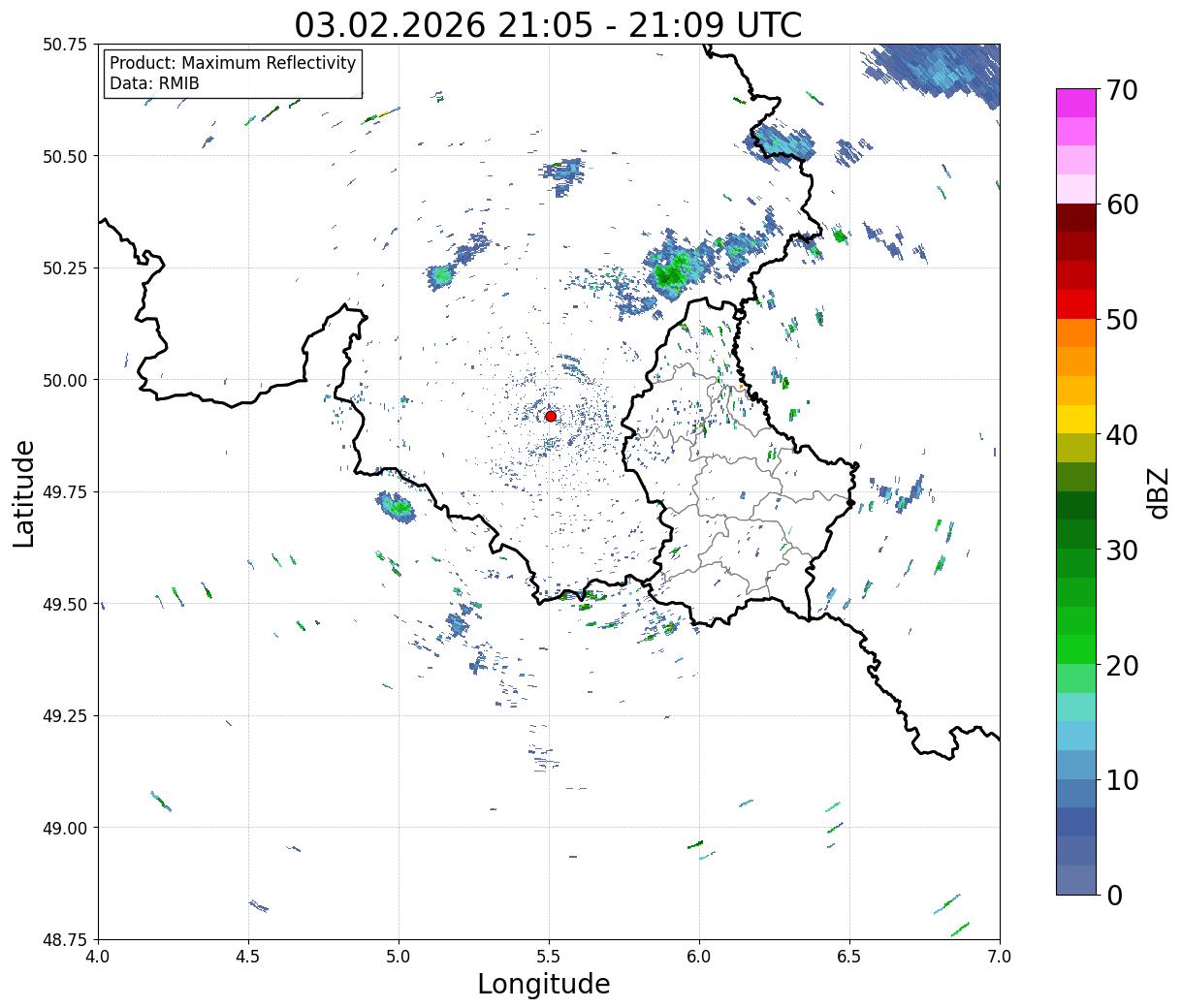
Task: Click latitude tick label 49.25
Action: pos(65,715)
